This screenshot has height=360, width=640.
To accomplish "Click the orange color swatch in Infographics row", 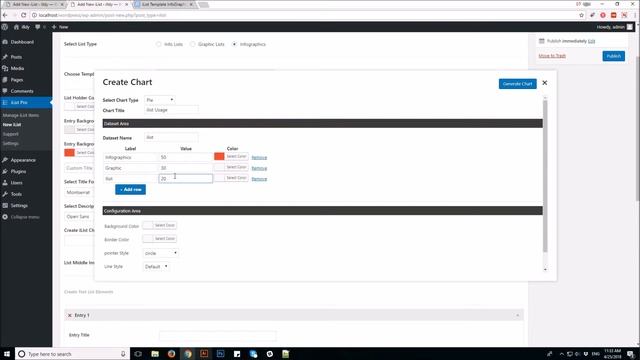I will pos(219,156).
